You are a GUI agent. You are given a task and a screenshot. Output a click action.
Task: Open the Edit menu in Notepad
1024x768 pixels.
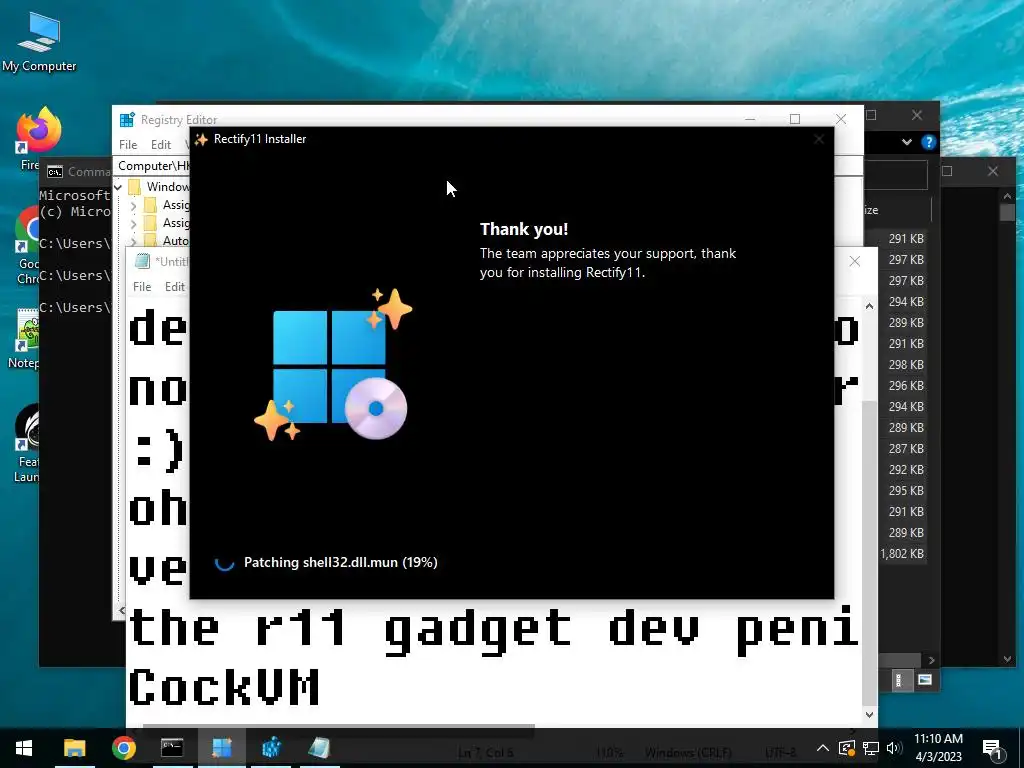point(174,287)
